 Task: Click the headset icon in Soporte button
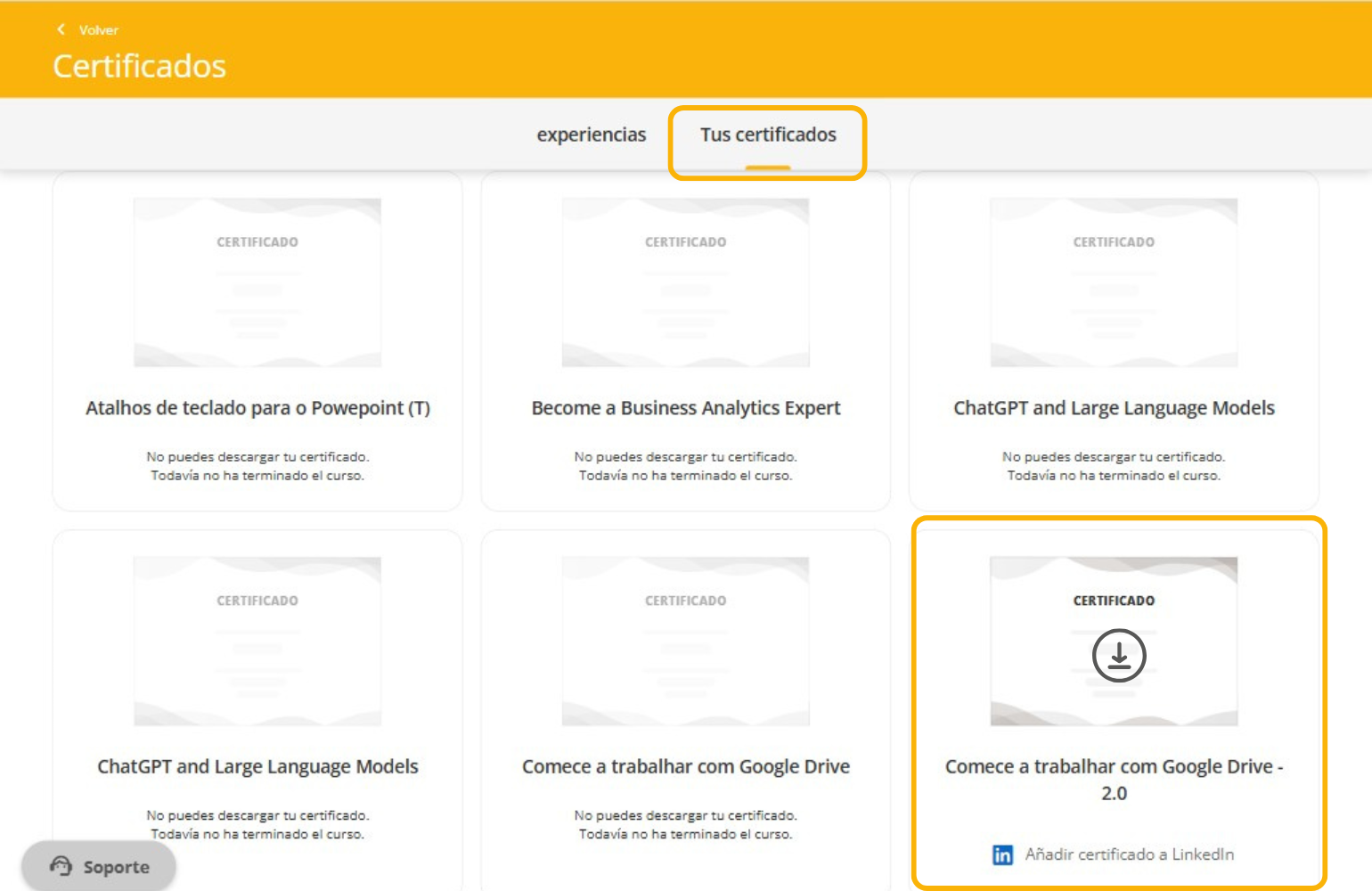pos(61,866)
